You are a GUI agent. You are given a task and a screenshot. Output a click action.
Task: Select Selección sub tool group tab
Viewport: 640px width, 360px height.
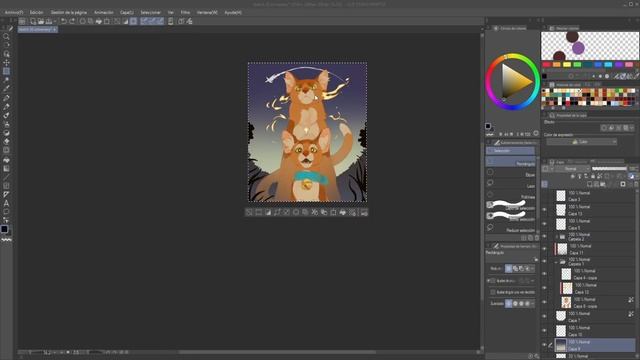click(x=510, y=151)
